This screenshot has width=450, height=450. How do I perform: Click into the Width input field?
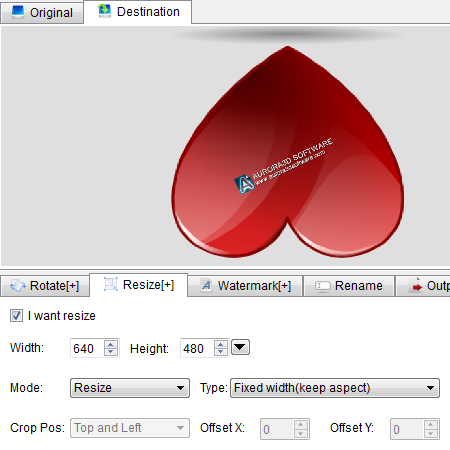87,348
